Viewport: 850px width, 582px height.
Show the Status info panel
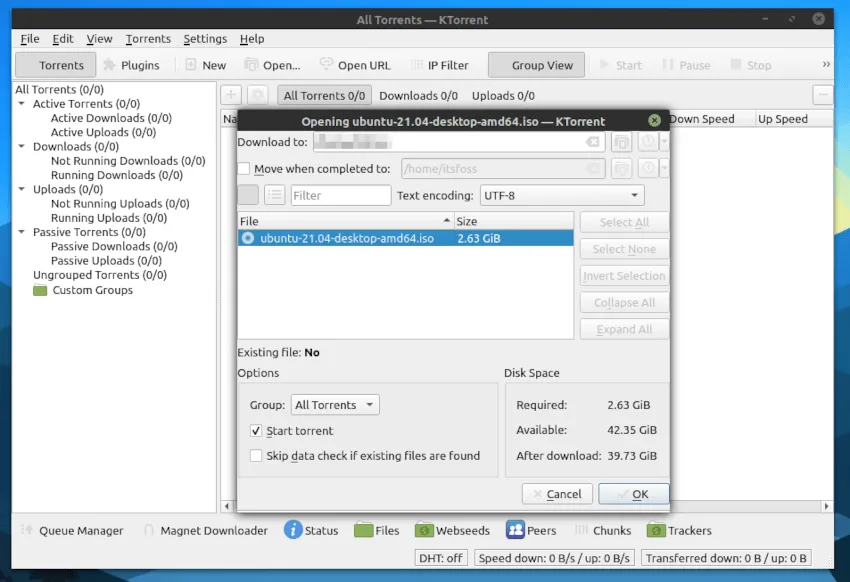click(x=311, y=530)
